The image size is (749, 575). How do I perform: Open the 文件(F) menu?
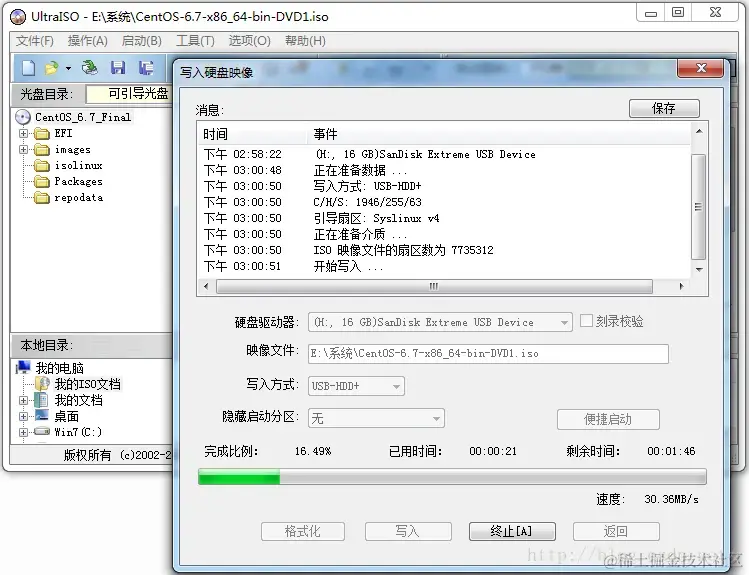(x=34, y=41)
